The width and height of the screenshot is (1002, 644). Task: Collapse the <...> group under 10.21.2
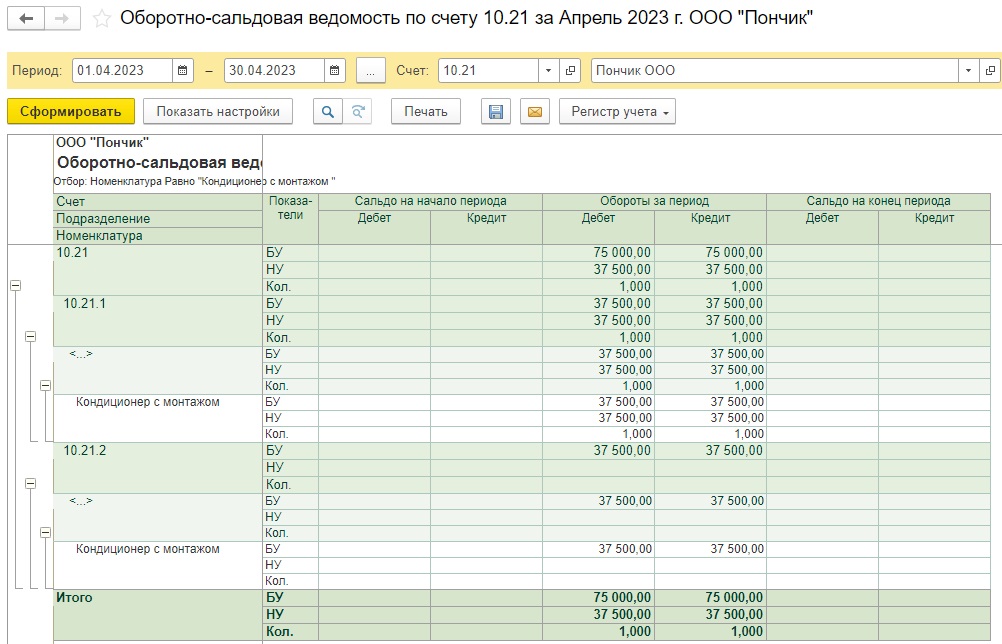click(45, 532)
